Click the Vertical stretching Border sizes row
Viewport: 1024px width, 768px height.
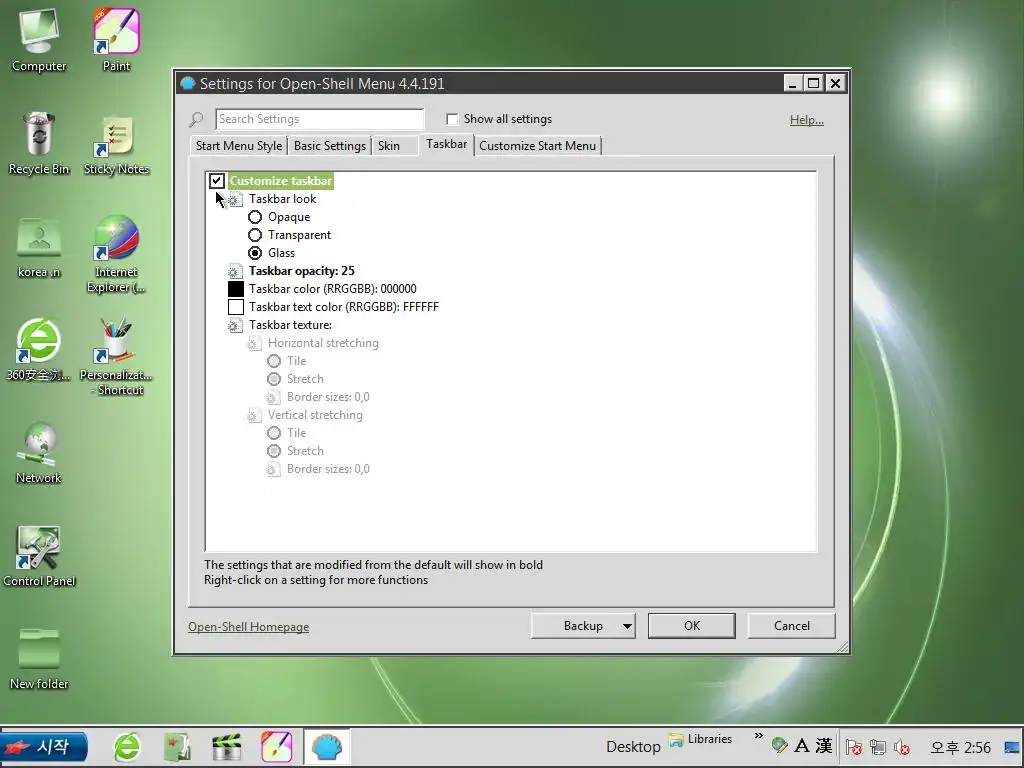[x=328, y=469]
